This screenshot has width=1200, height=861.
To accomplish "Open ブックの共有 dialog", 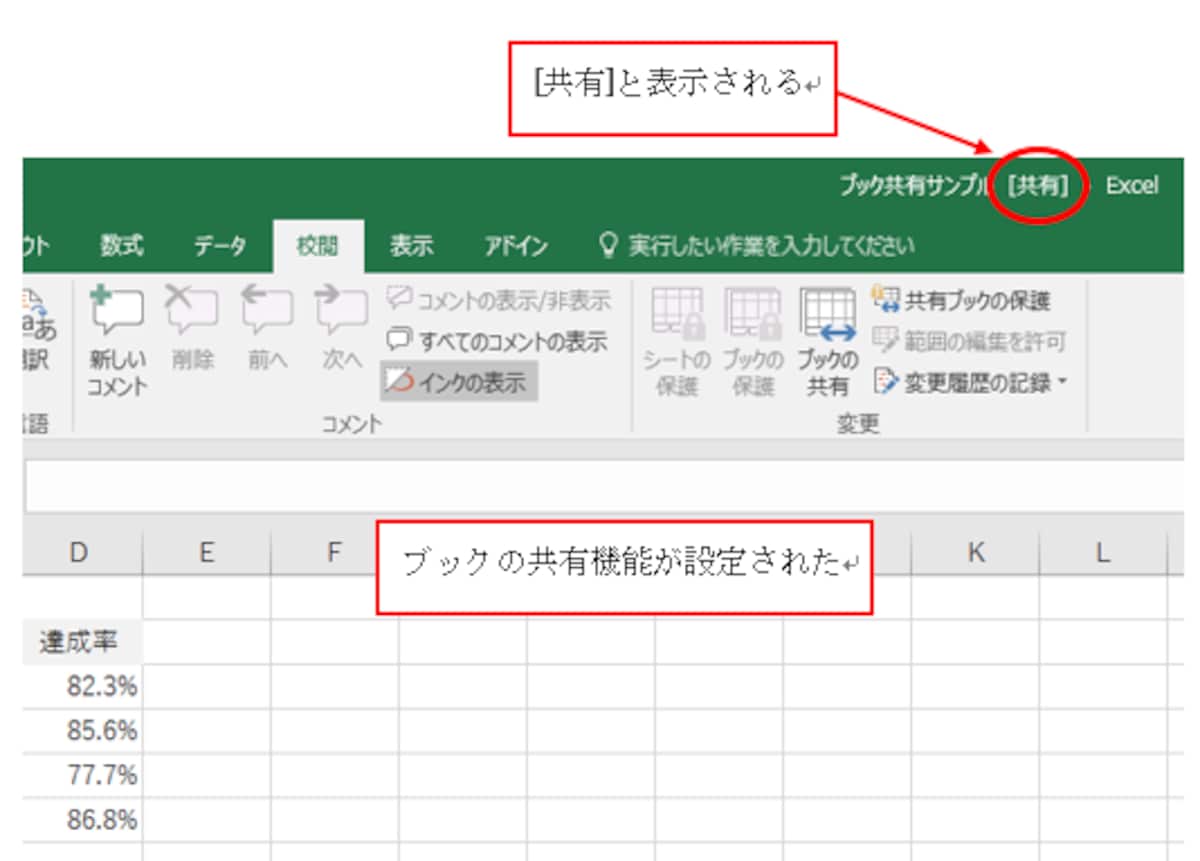I will pos(828,341).
